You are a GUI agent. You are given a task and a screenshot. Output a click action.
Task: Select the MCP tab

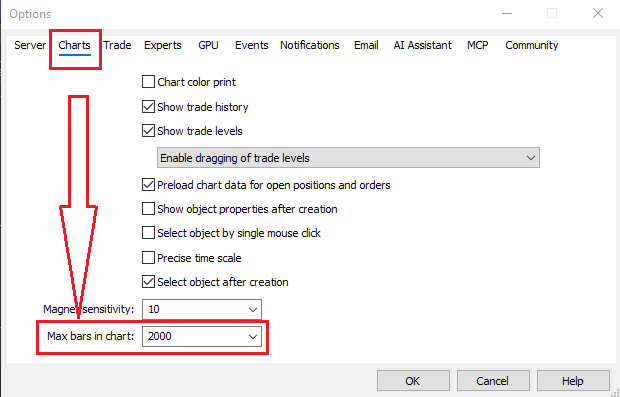(x=478, y=45)
